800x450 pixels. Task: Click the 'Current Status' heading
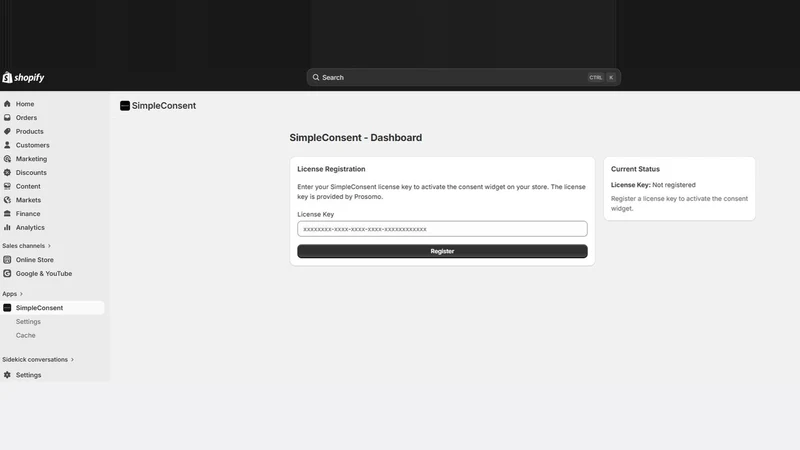click(x=635, y=169)
